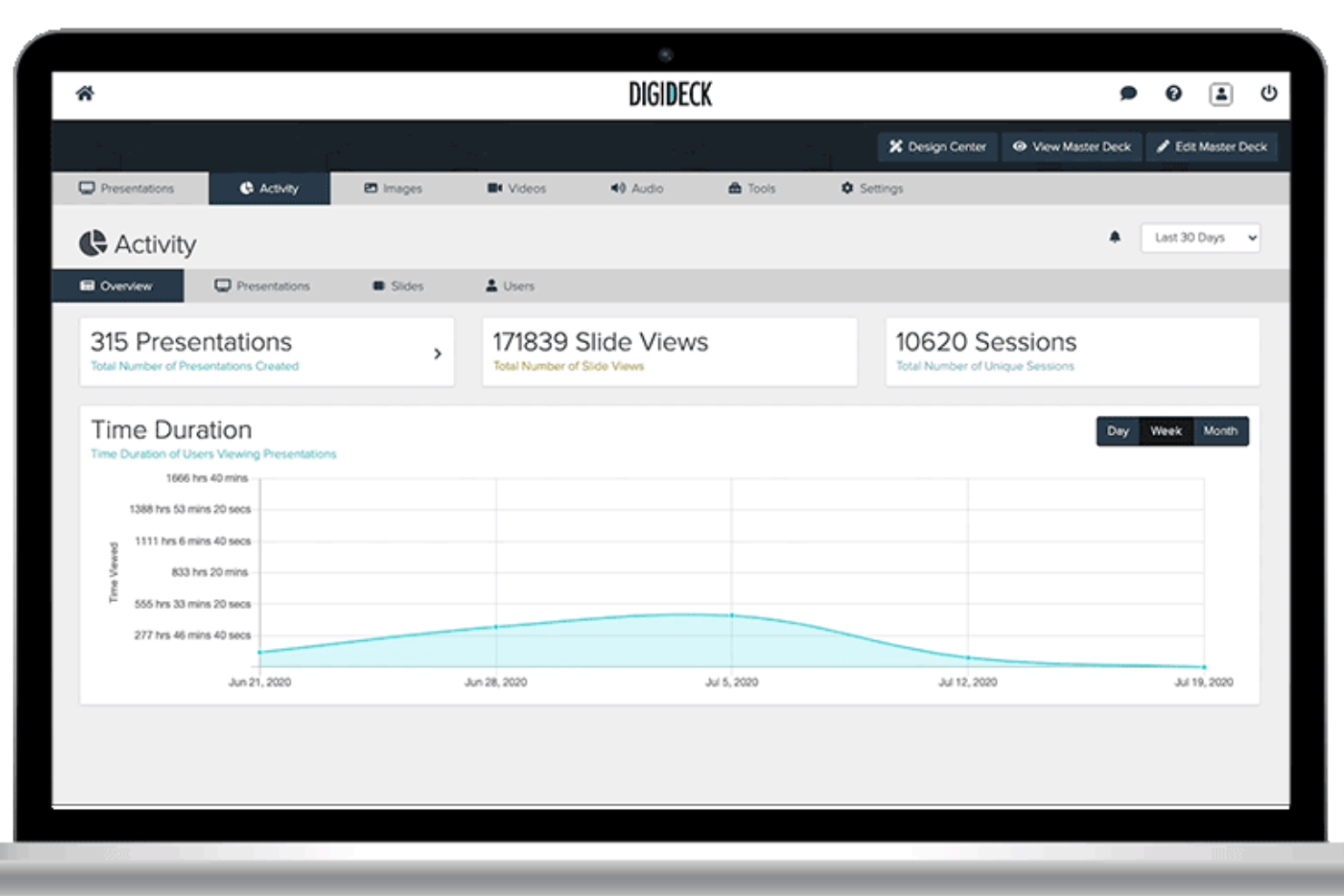The height and width of the screenshot is (896, 1344).
Task: Open the Design Center
Action: coord(937,146)
